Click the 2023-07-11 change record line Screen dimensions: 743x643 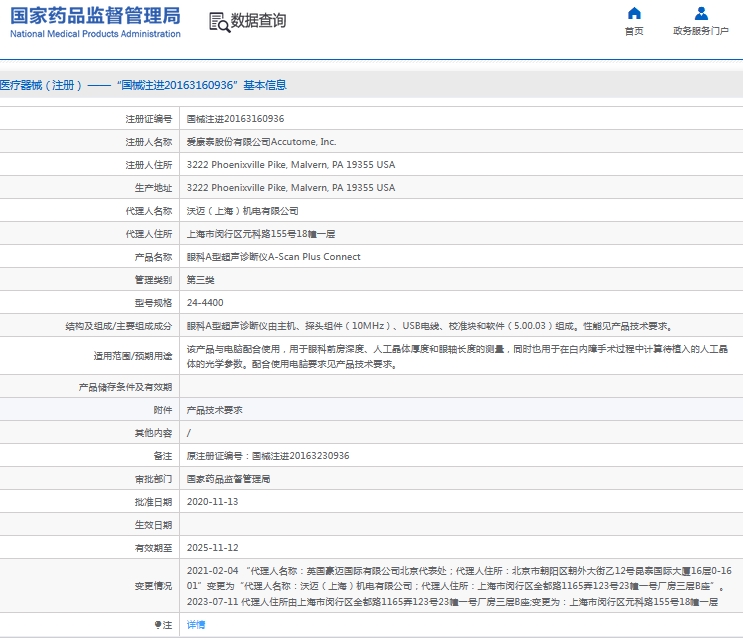pyautogui.click(x=453, y=602)
